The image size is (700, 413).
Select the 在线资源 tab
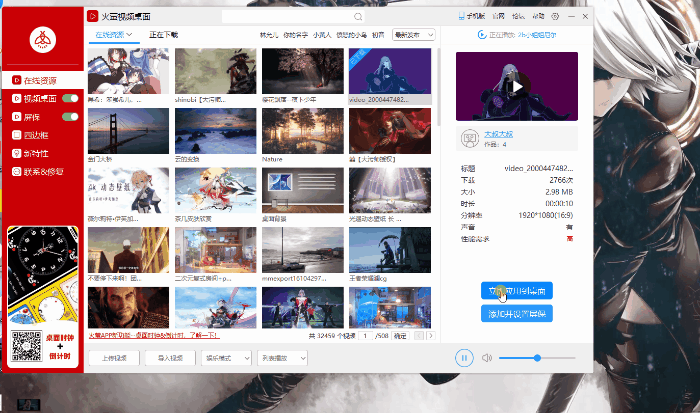tap(113, 35)
